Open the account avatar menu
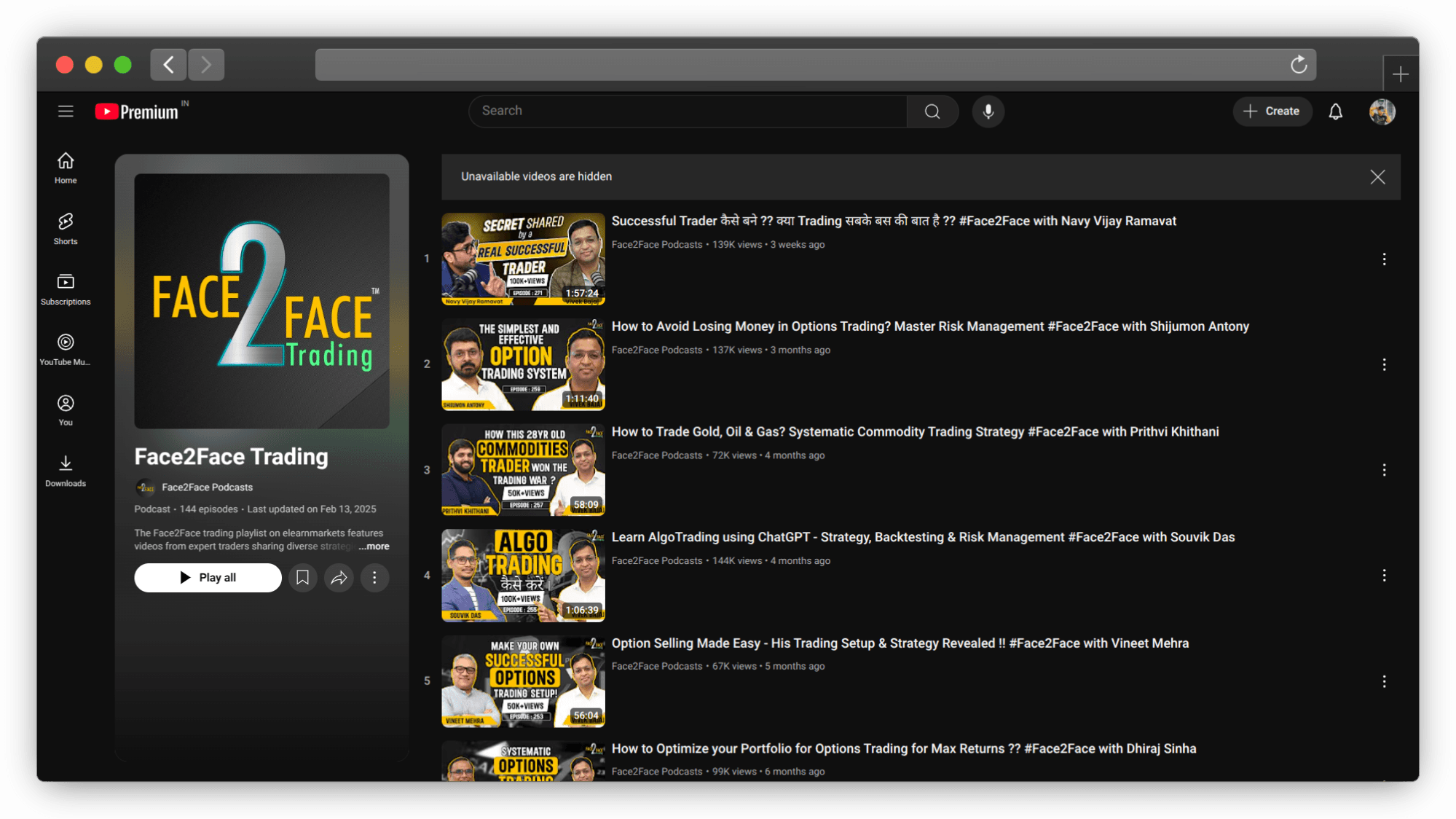Image resolution: width=1456 pixels, height=819 pixels. tap(1382, 111)
